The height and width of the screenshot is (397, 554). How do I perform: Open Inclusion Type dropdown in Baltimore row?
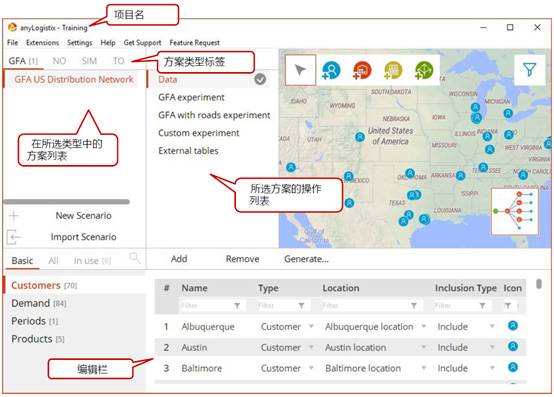[492, 368]
